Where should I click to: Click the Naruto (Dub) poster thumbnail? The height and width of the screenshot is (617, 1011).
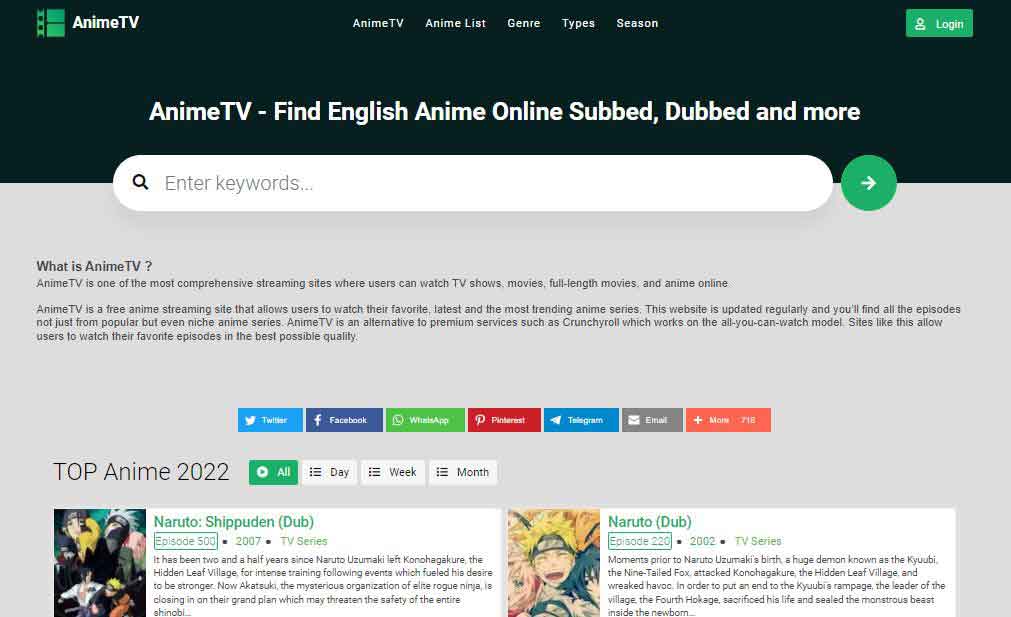coord(554,563)
